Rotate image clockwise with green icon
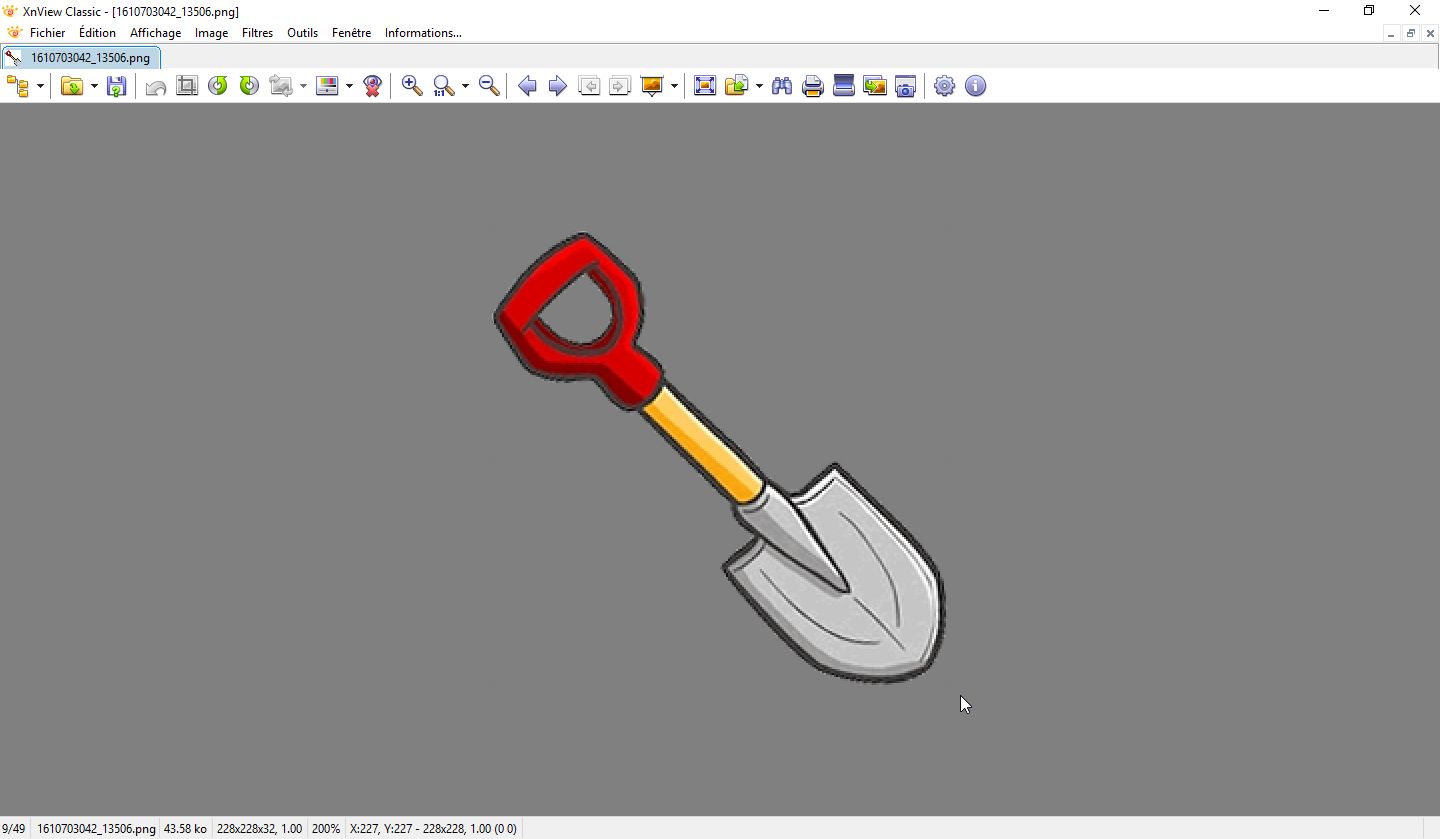This screenshot has height=839, width=1440. 249,86
